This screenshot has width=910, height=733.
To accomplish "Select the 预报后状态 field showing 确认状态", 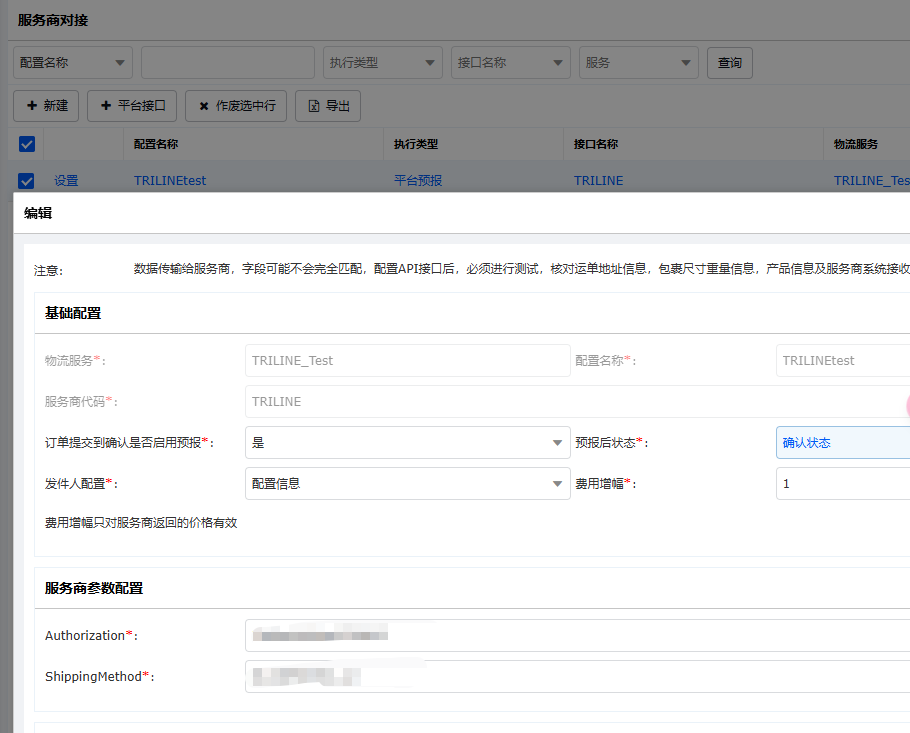I will tap(842, 442).
